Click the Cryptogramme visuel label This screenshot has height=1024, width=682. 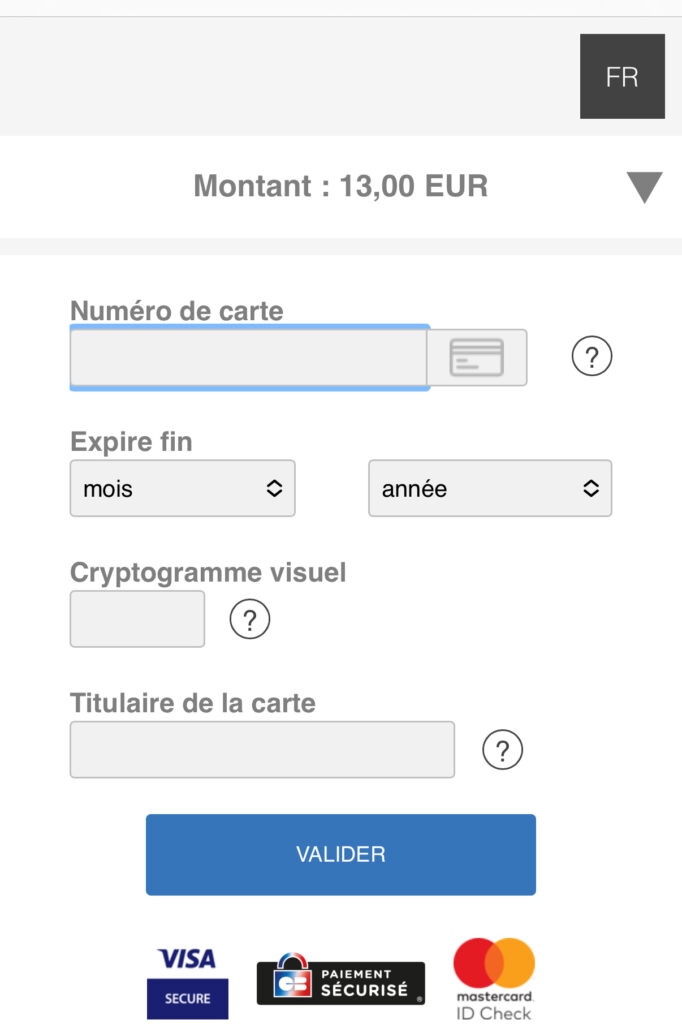[x=208, y=573]
